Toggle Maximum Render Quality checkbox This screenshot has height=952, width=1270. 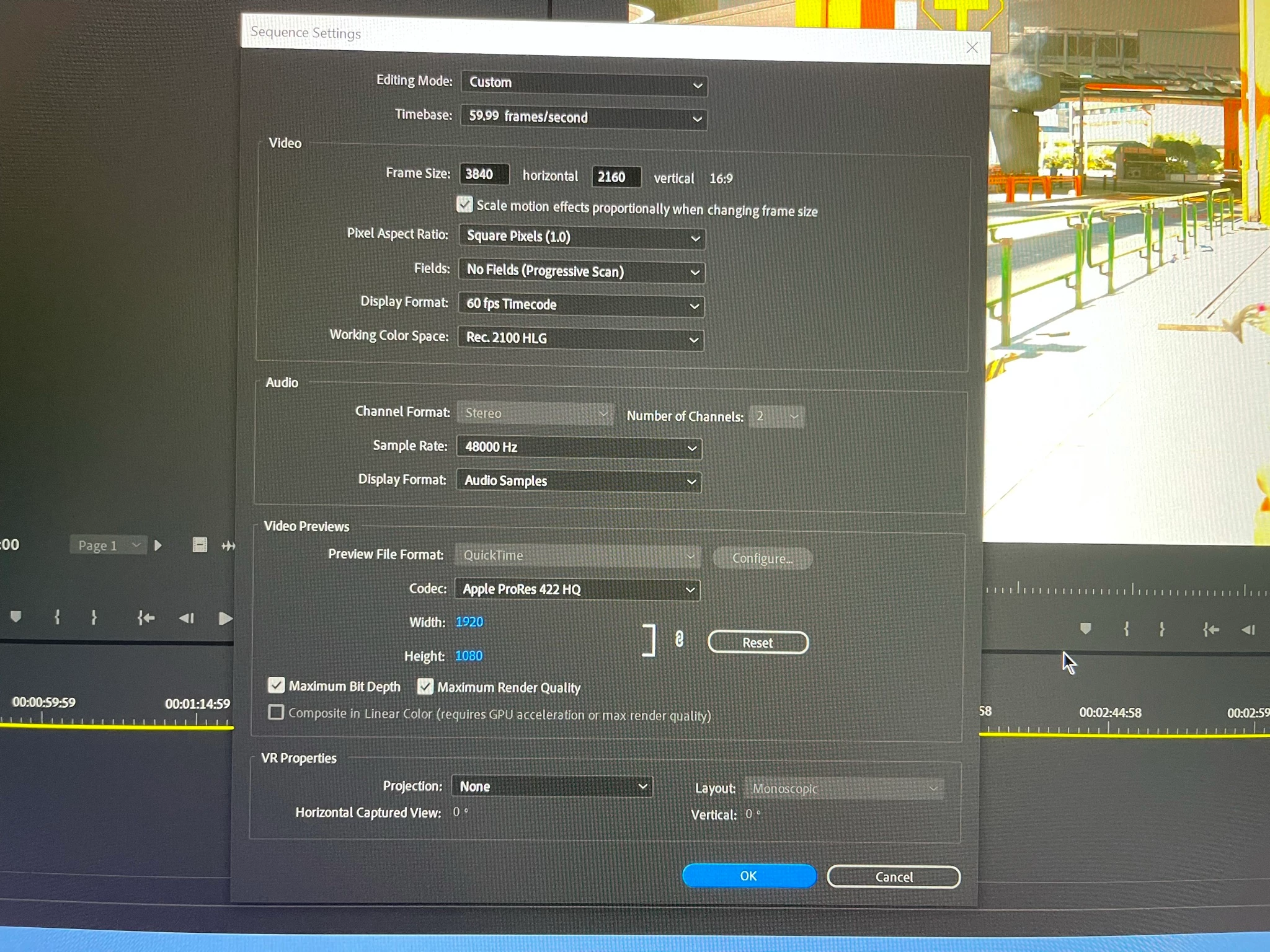point(425,686)
